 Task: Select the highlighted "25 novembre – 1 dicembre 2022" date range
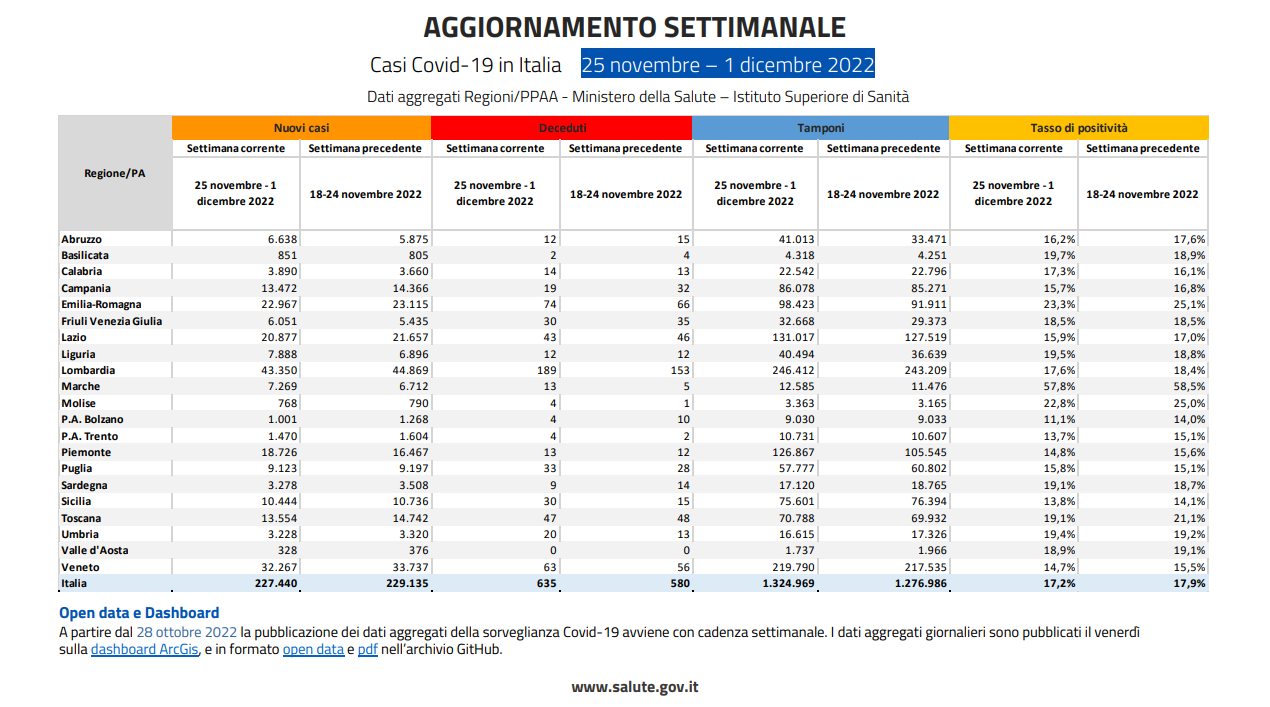[728, 65]
